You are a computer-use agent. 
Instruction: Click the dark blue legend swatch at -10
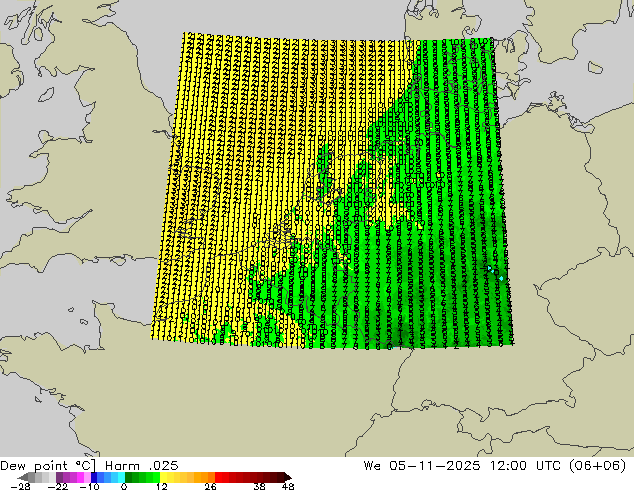coord(94,477)
